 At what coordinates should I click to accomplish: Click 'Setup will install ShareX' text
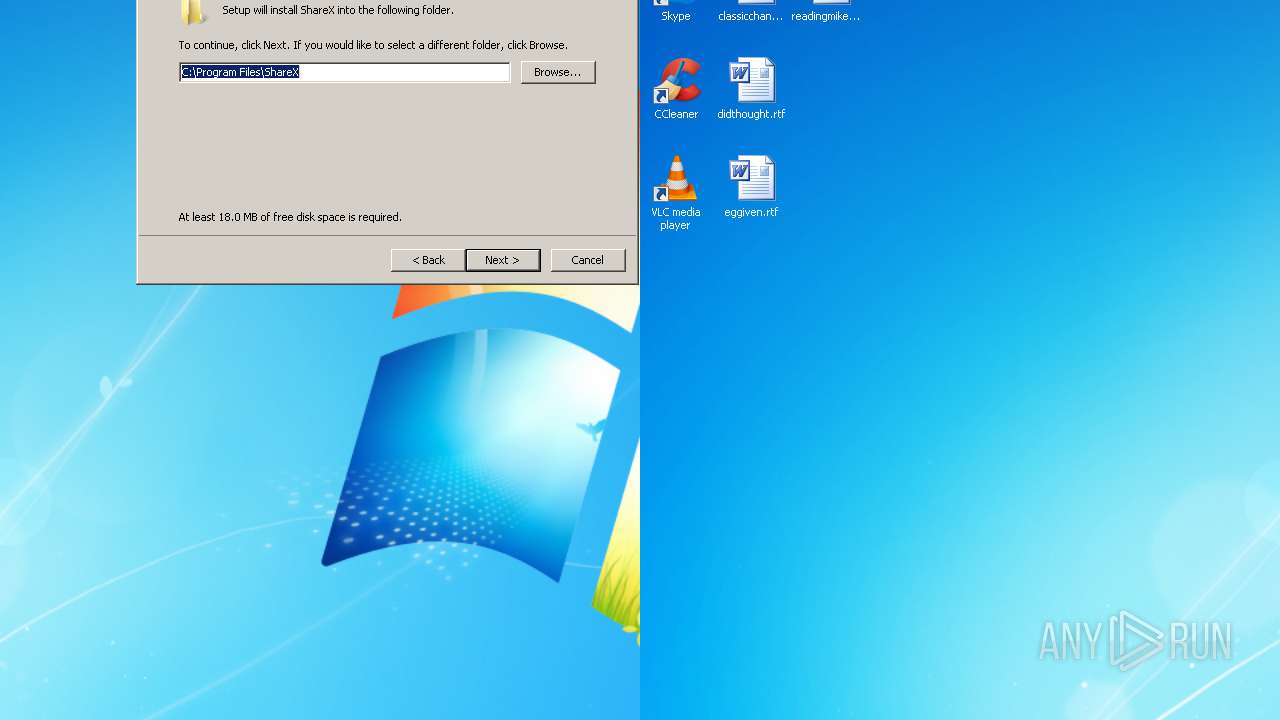(338, 10)
